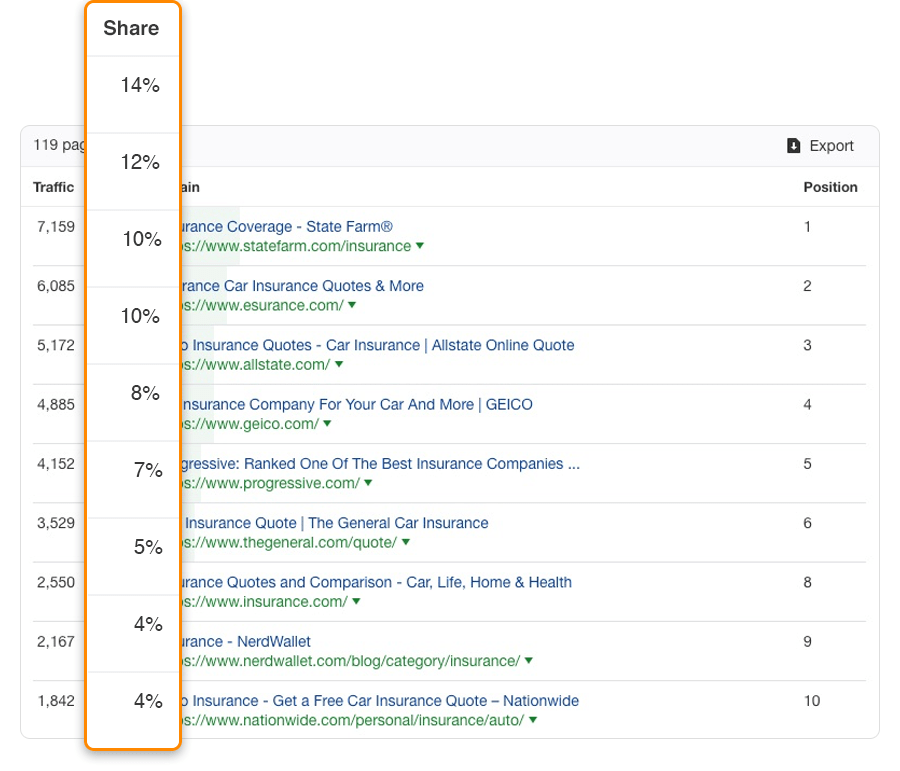The image size is (900, 771).
Task: Open the Allstate Online Quote title link
Action: click(x=378, y=345)
